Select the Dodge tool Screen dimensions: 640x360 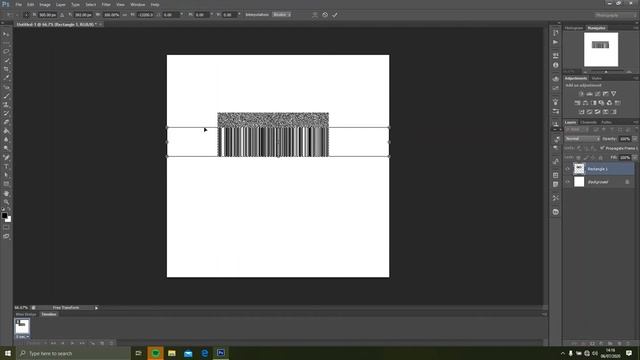6,149
